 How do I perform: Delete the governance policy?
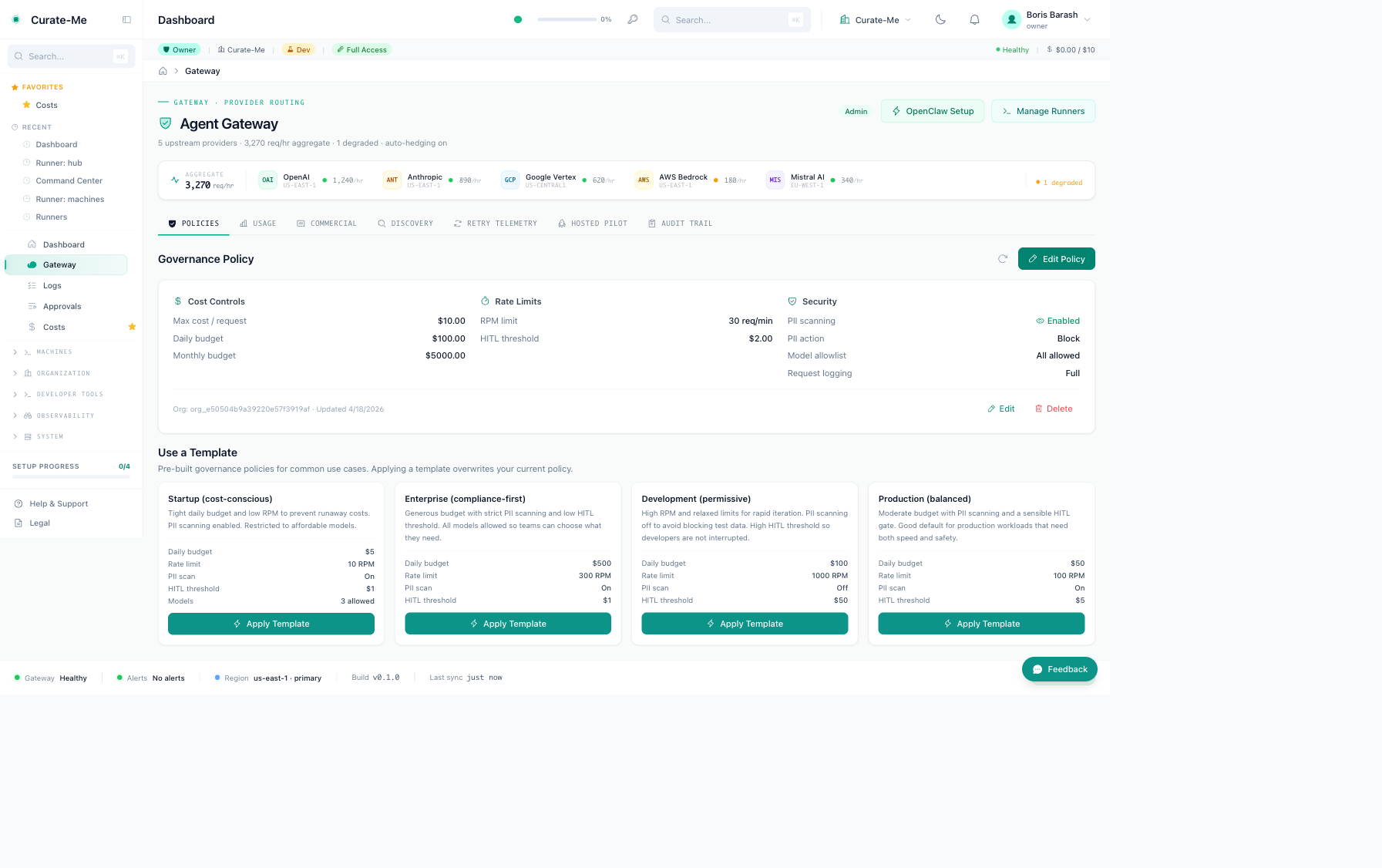[x=1054, y=409]
